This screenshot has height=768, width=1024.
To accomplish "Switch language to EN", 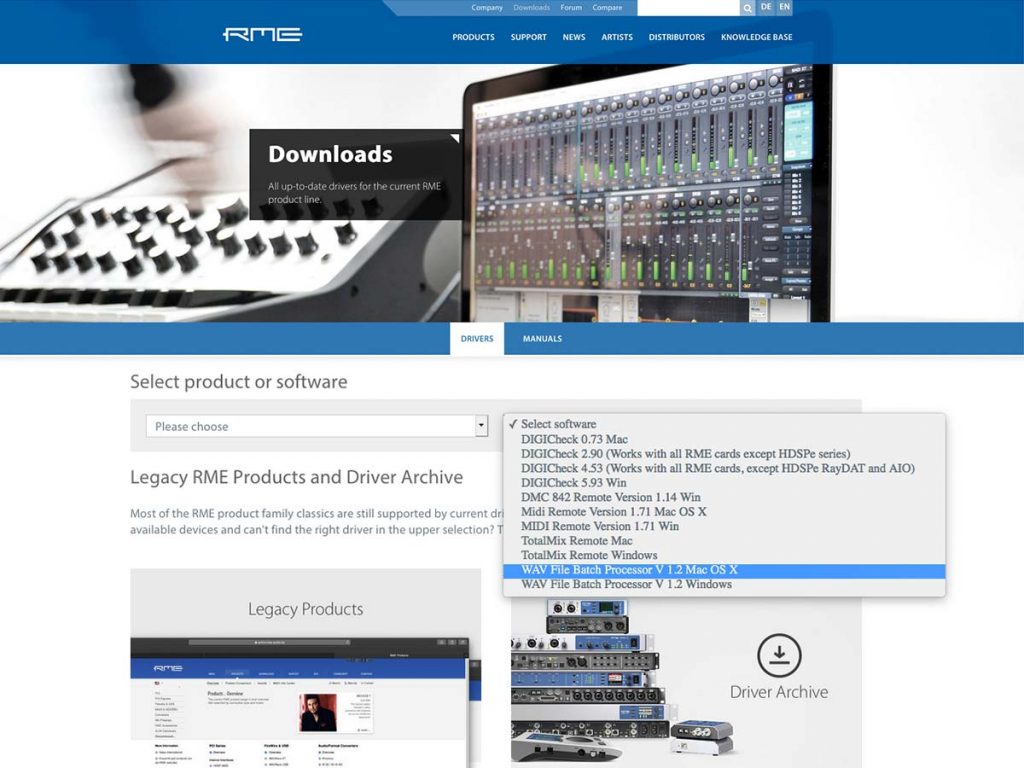I will [x=784, y=7].
